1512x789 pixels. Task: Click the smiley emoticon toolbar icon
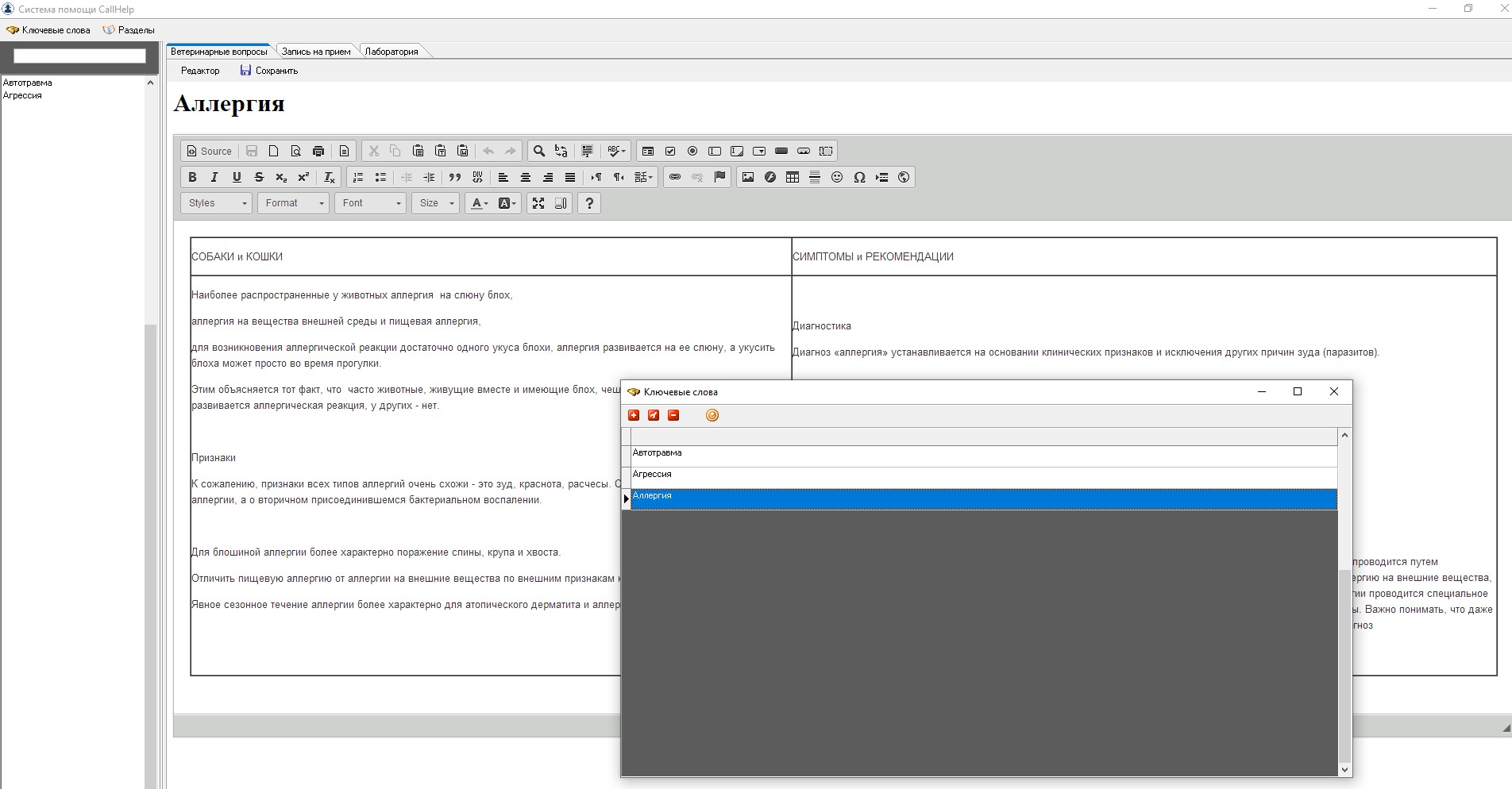click(x=837, y=177)
